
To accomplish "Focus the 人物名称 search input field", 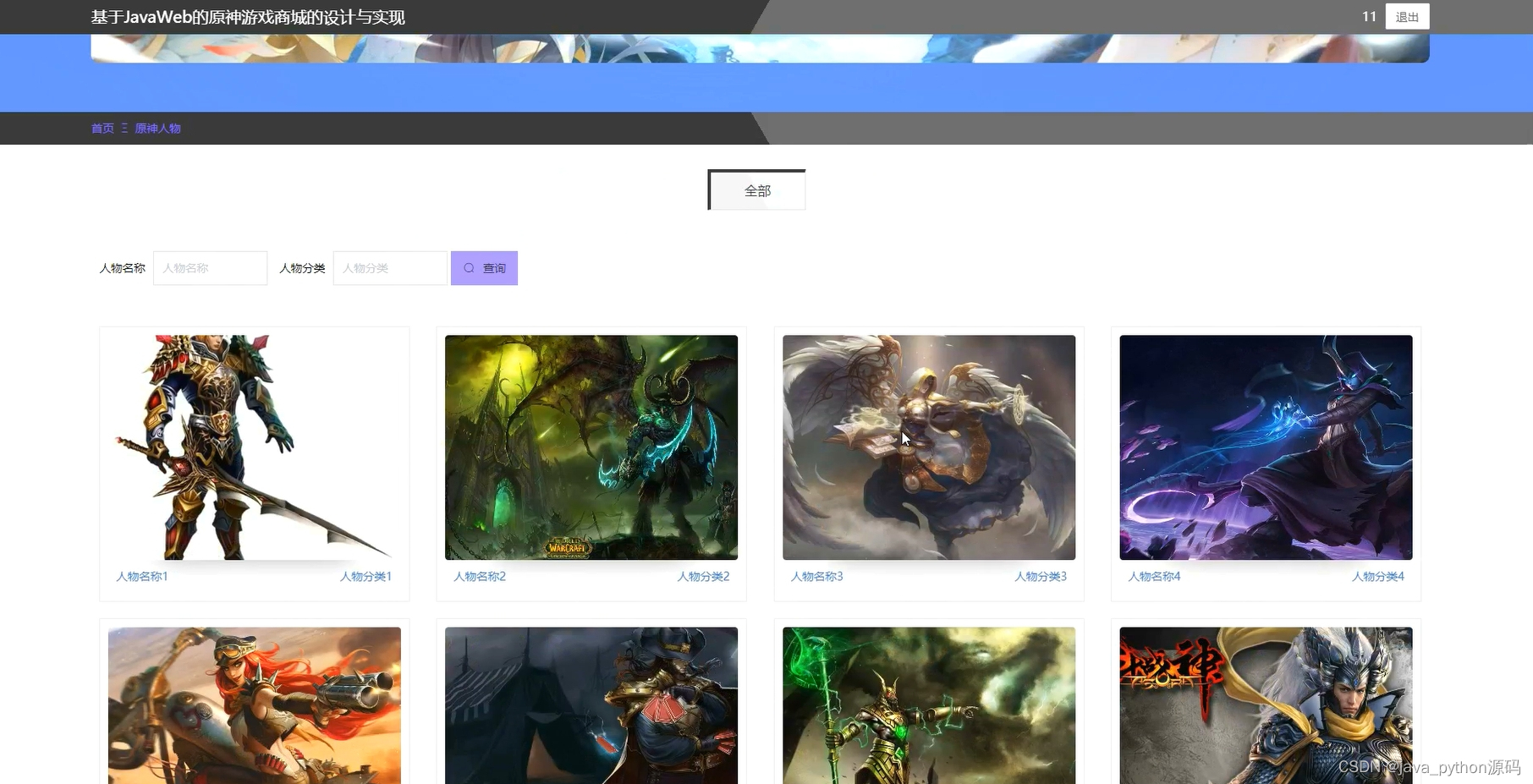I will [x=210, y=268].
